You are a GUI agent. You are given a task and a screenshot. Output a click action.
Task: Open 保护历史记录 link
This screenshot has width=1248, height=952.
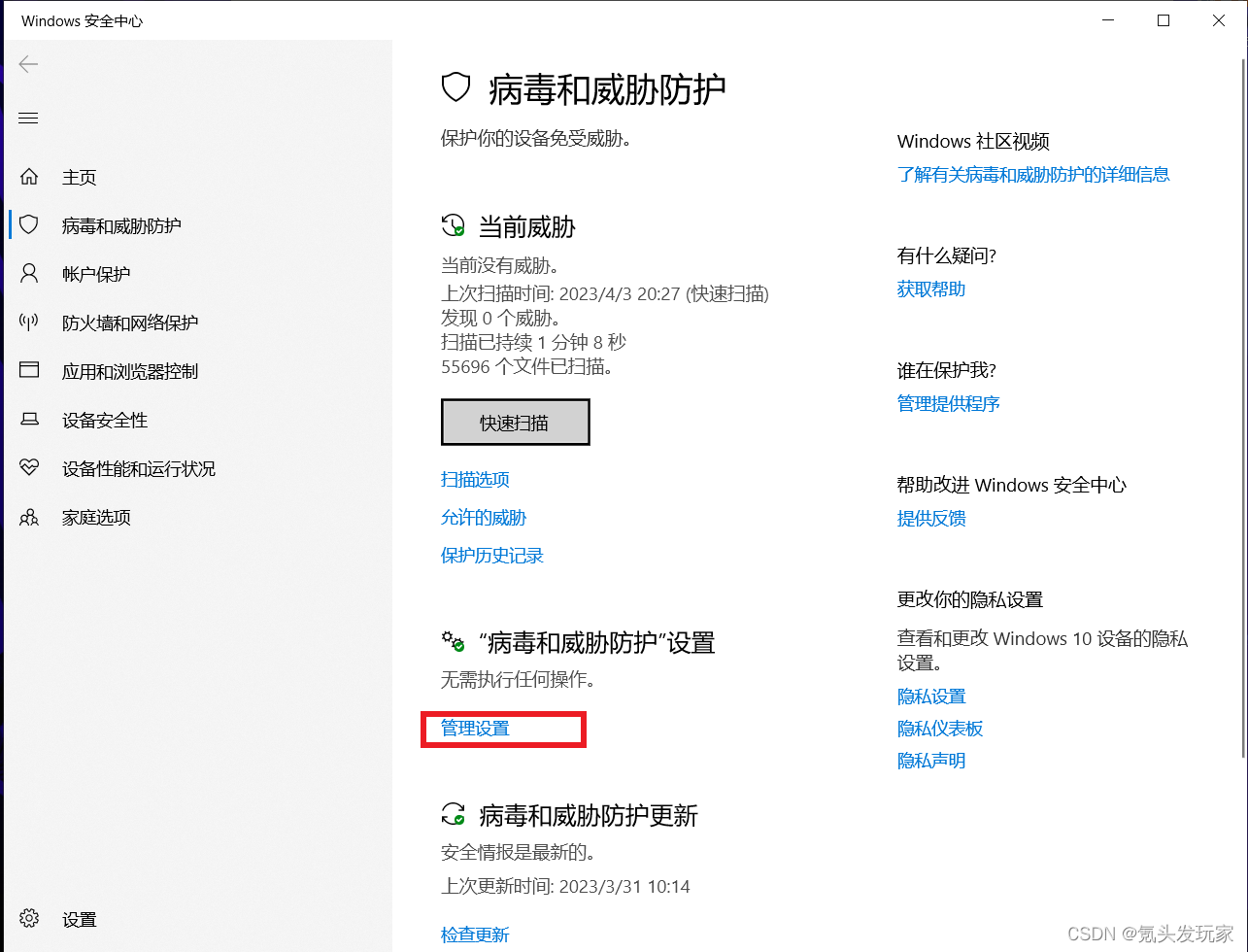(492, 556)
